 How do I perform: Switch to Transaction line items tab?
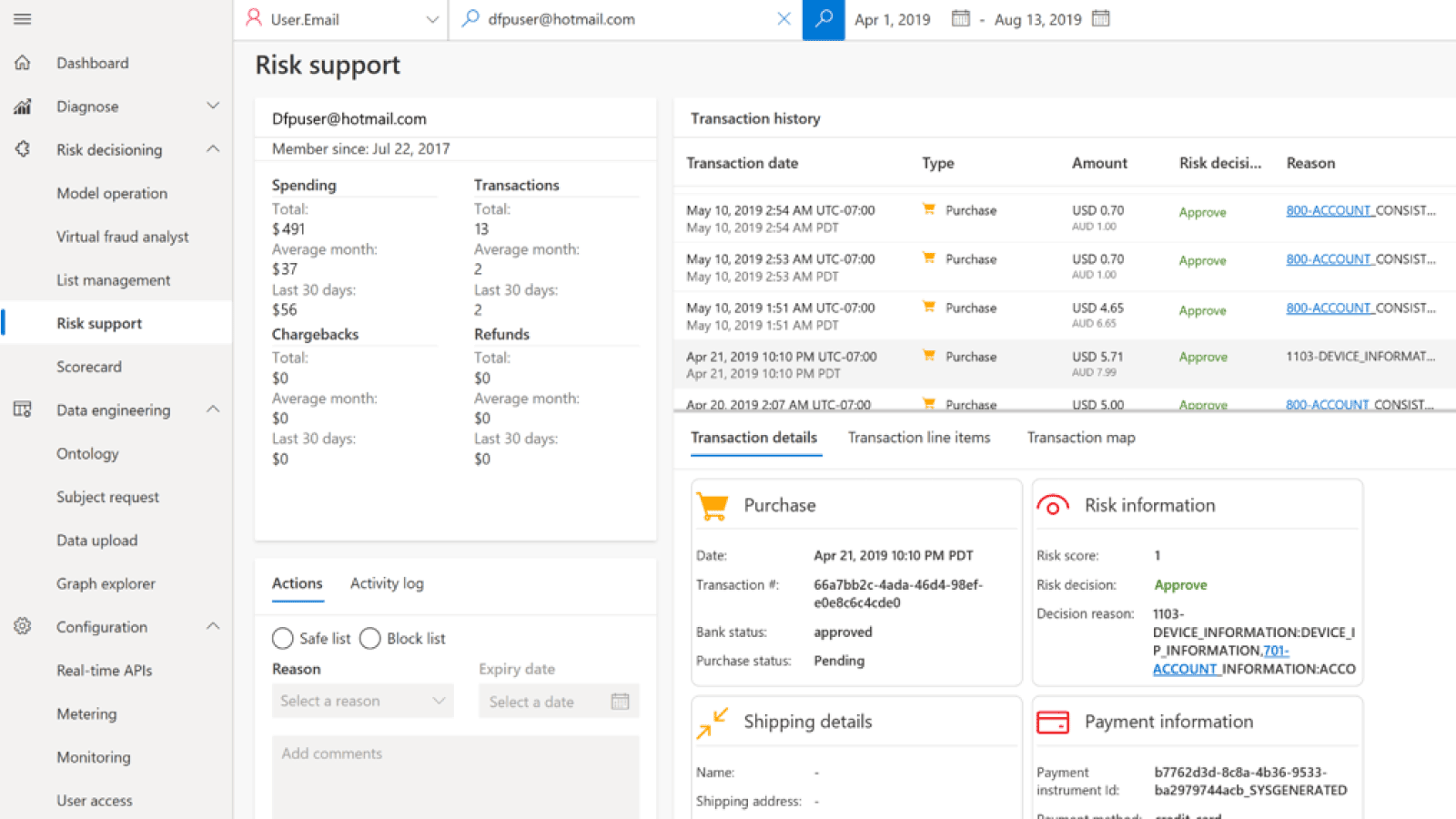919,438
